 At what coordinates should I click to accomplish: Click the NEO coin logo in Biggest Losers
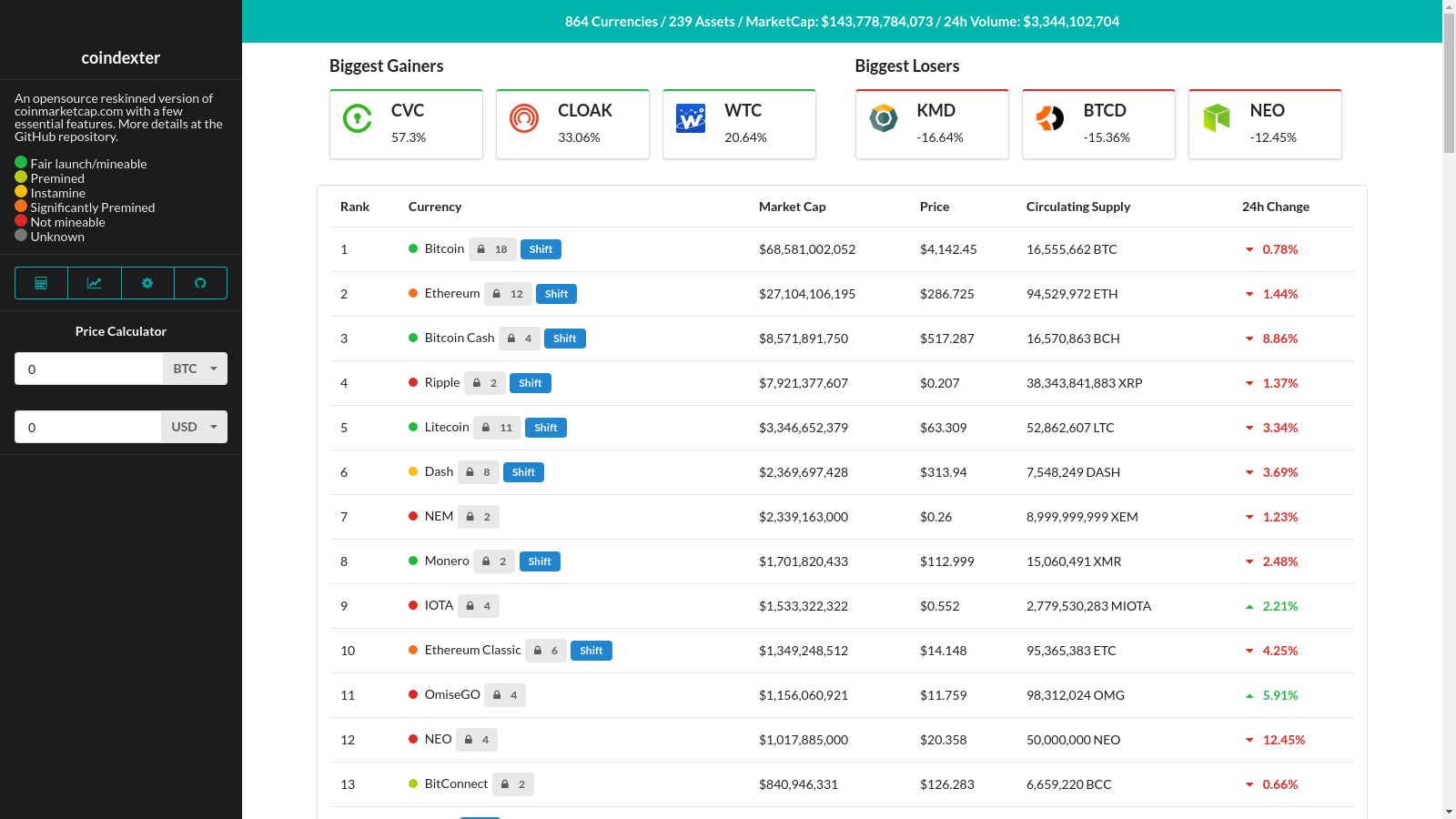click(1217, 118)
